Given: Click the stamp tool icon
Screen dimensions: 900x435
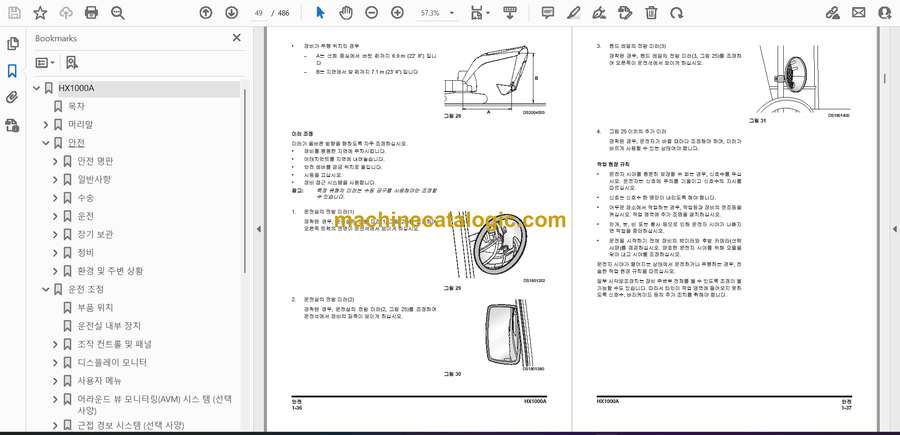Looking at the screenshot, I should 624,13.
